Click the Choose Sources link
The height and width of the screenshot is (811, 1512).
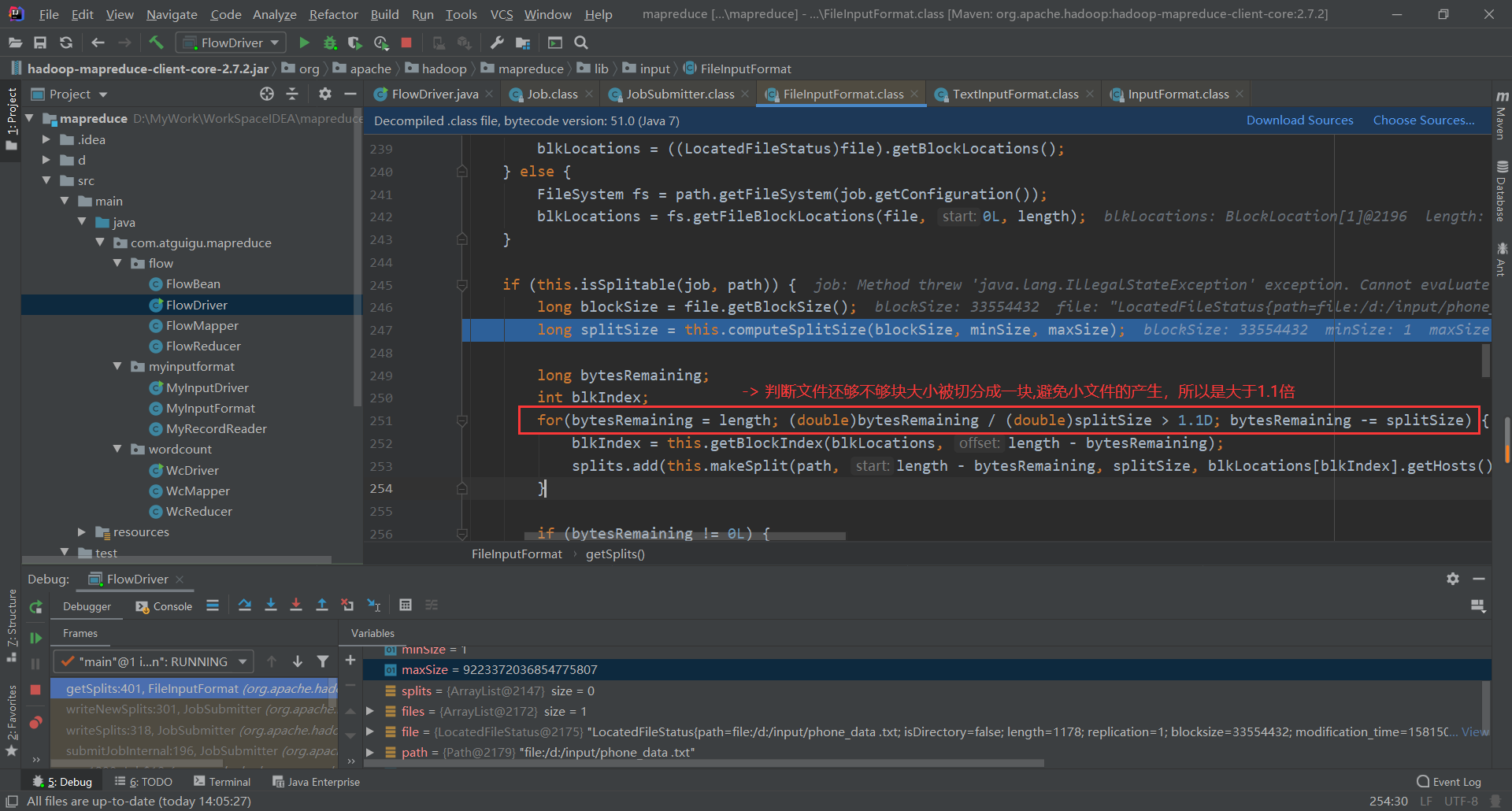[1424, 120]
